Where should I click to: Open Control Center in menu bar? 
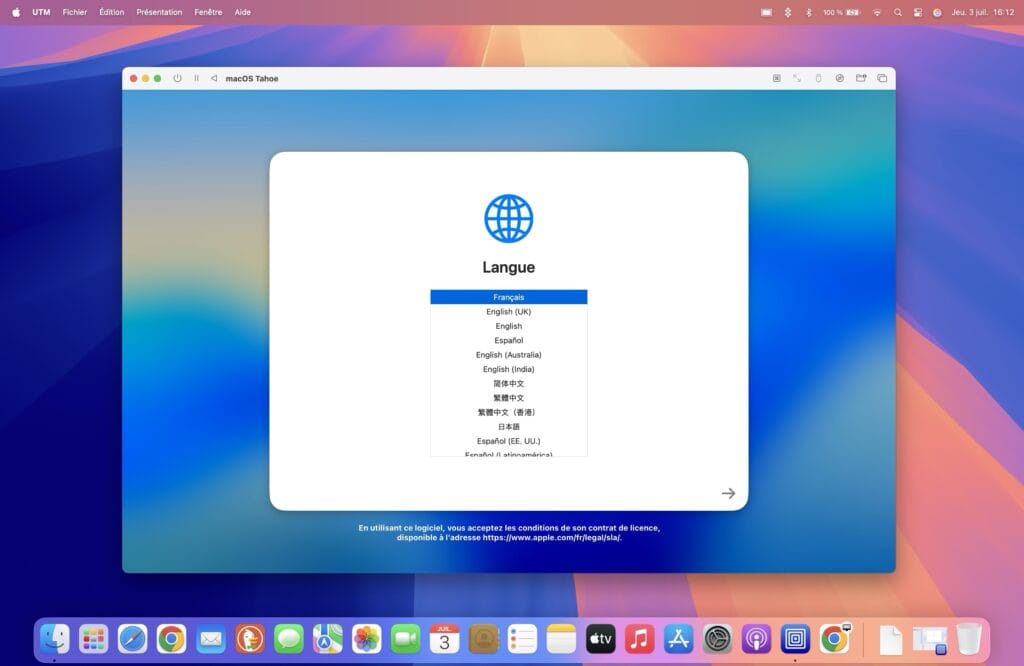918,12
